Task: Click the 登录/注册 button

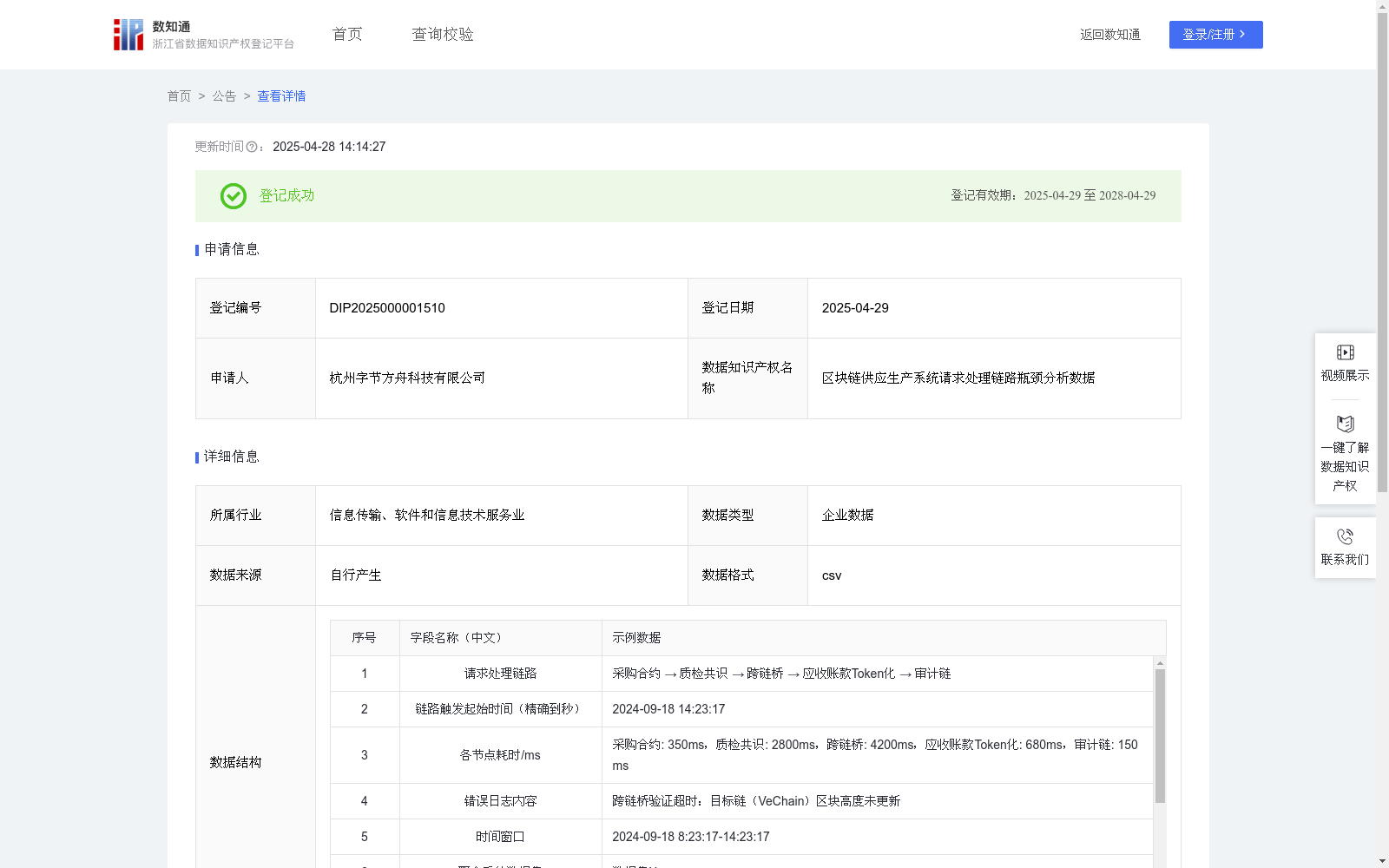Action: (1215, 35)
